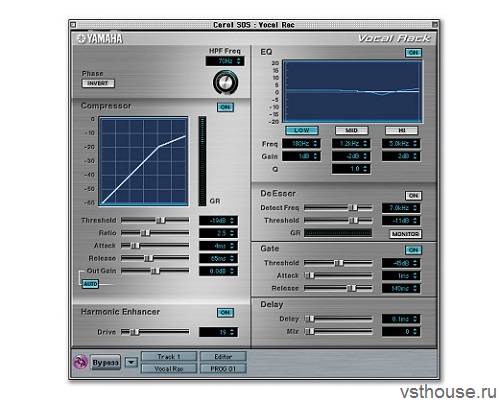The height and width of the screenshot is (403, 500).
Task: Toggle the Compressor ON switch
Action: (x=226, y=107)
